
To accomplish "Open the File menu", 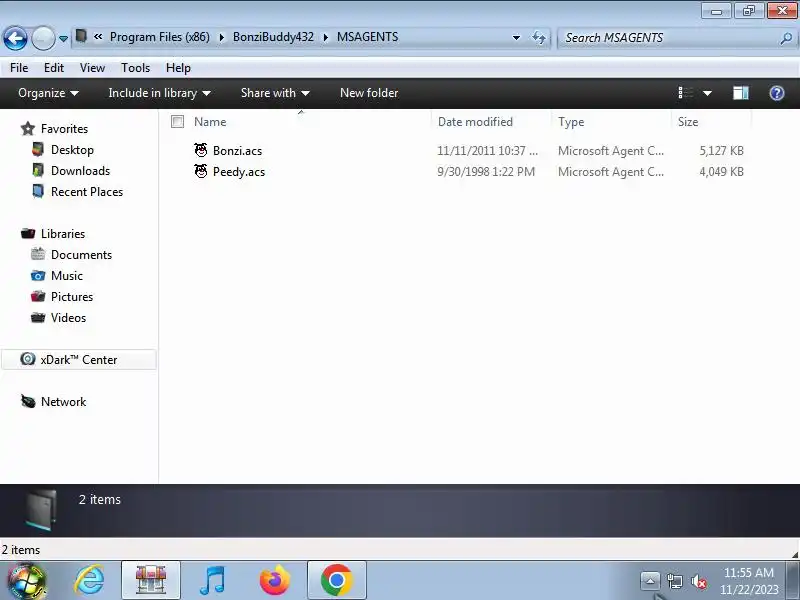I will tap(19, 68).
